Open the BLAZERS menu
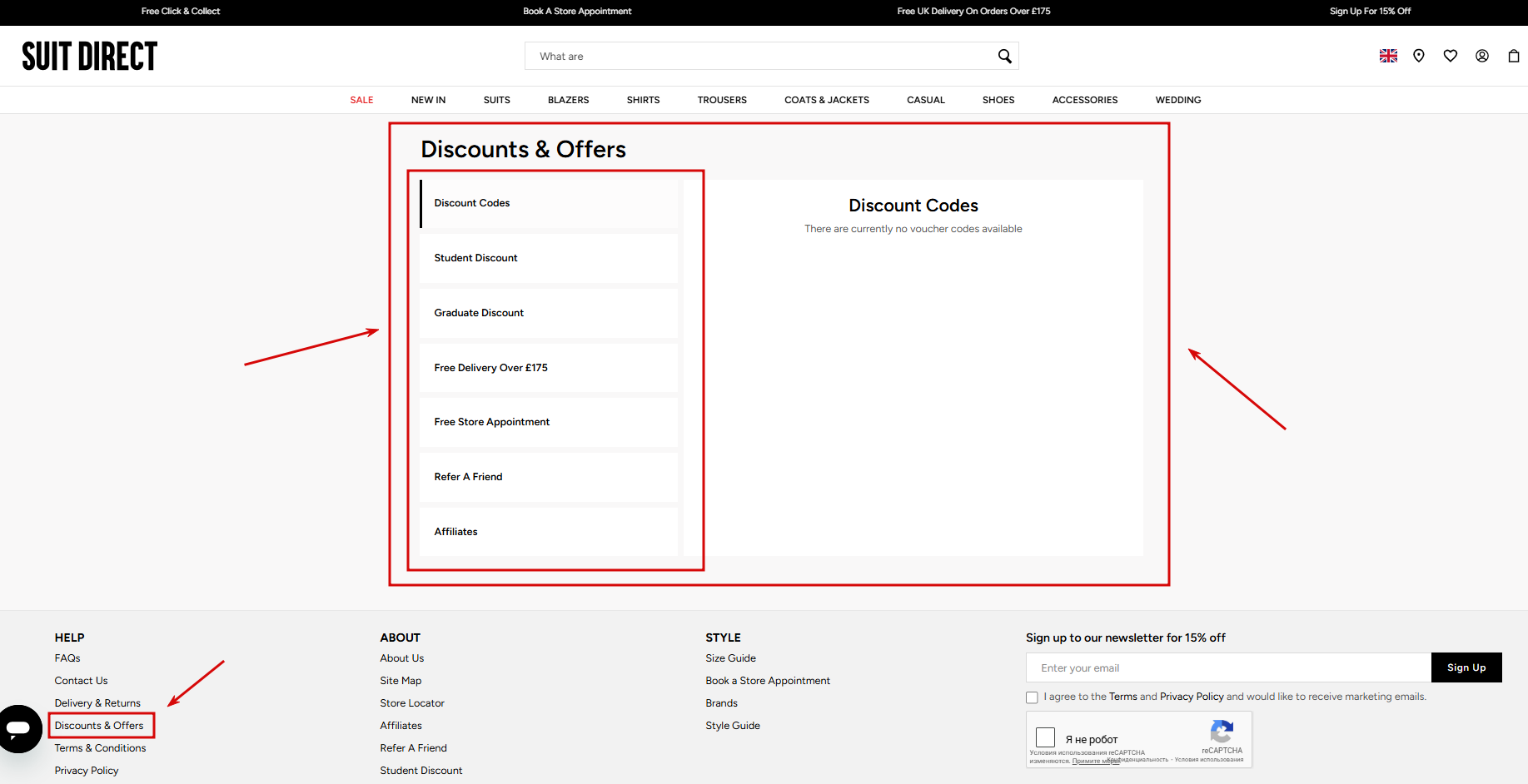 [x=569, y=100]
